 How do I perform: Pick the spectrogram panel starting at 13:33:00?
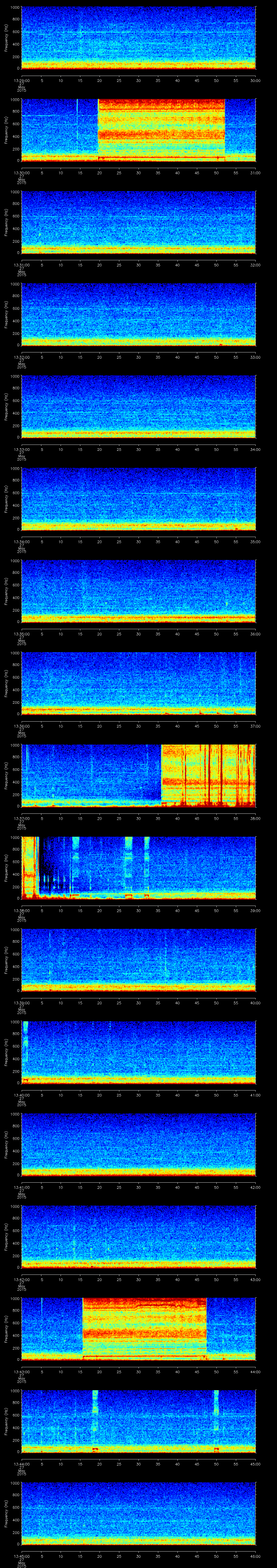click(x=138, y=407)
